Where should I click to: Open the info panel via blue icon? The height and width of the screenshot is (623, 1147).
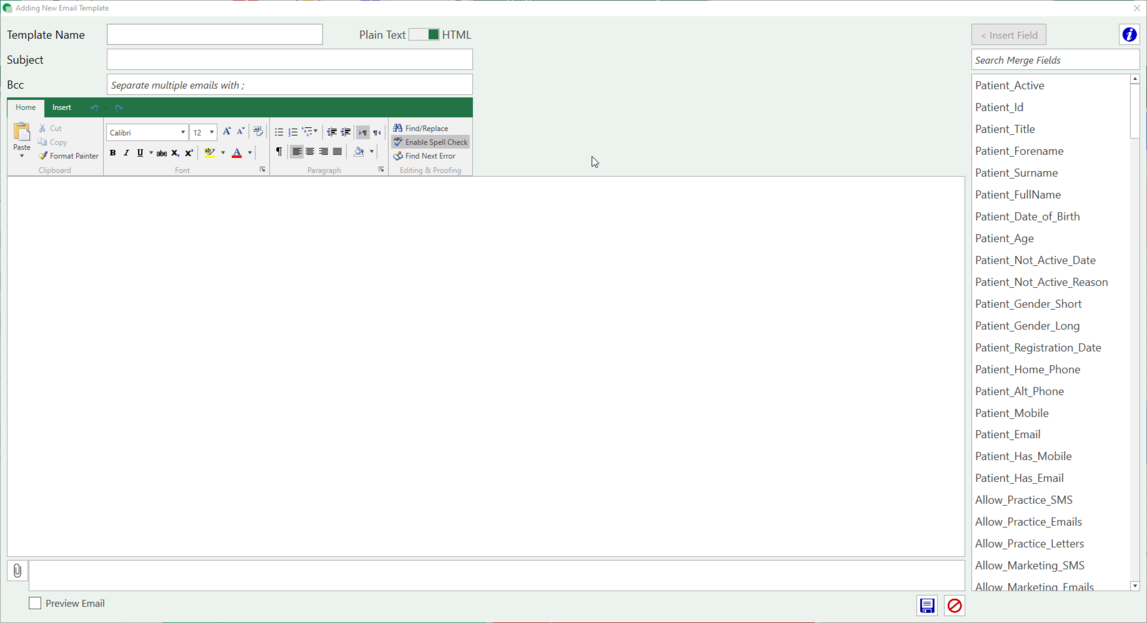1129,33
